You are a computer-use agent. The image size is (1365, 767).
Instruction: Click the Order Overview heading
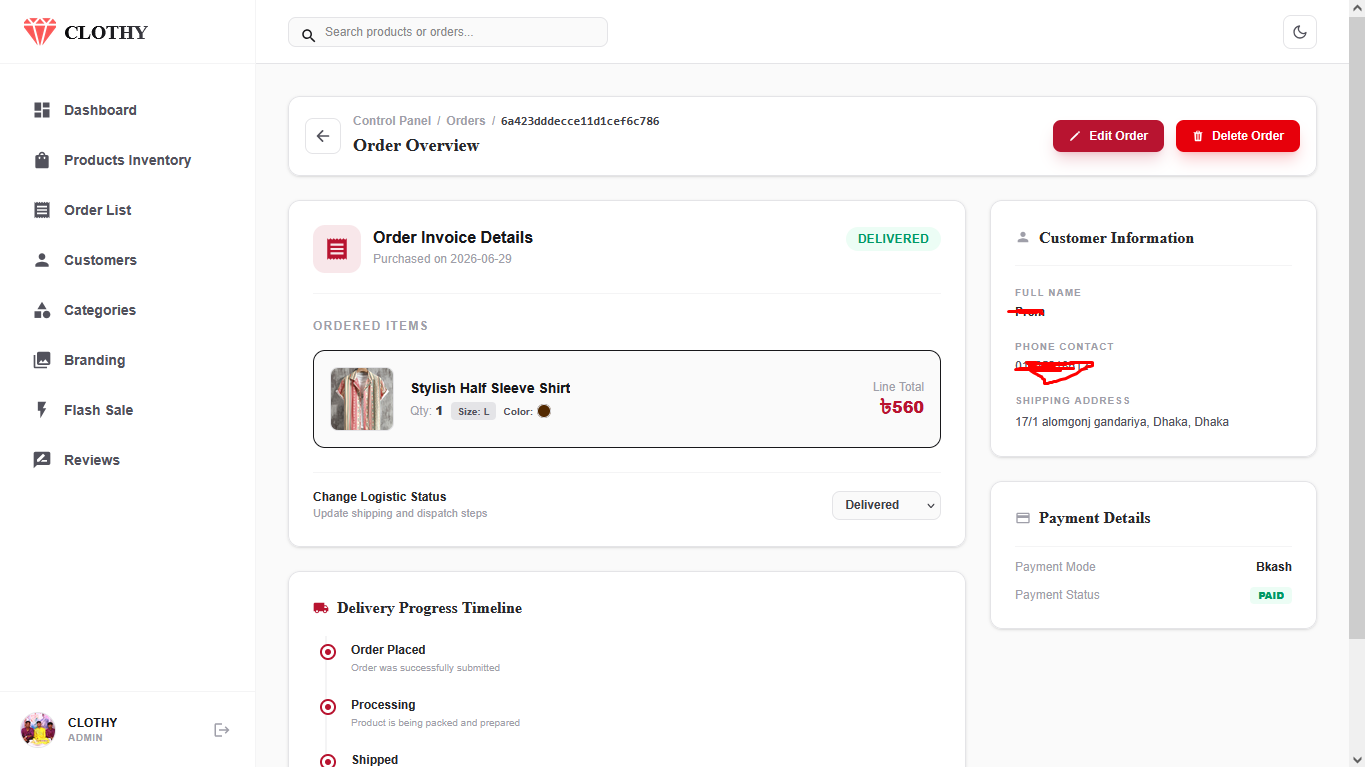[416, 146]
